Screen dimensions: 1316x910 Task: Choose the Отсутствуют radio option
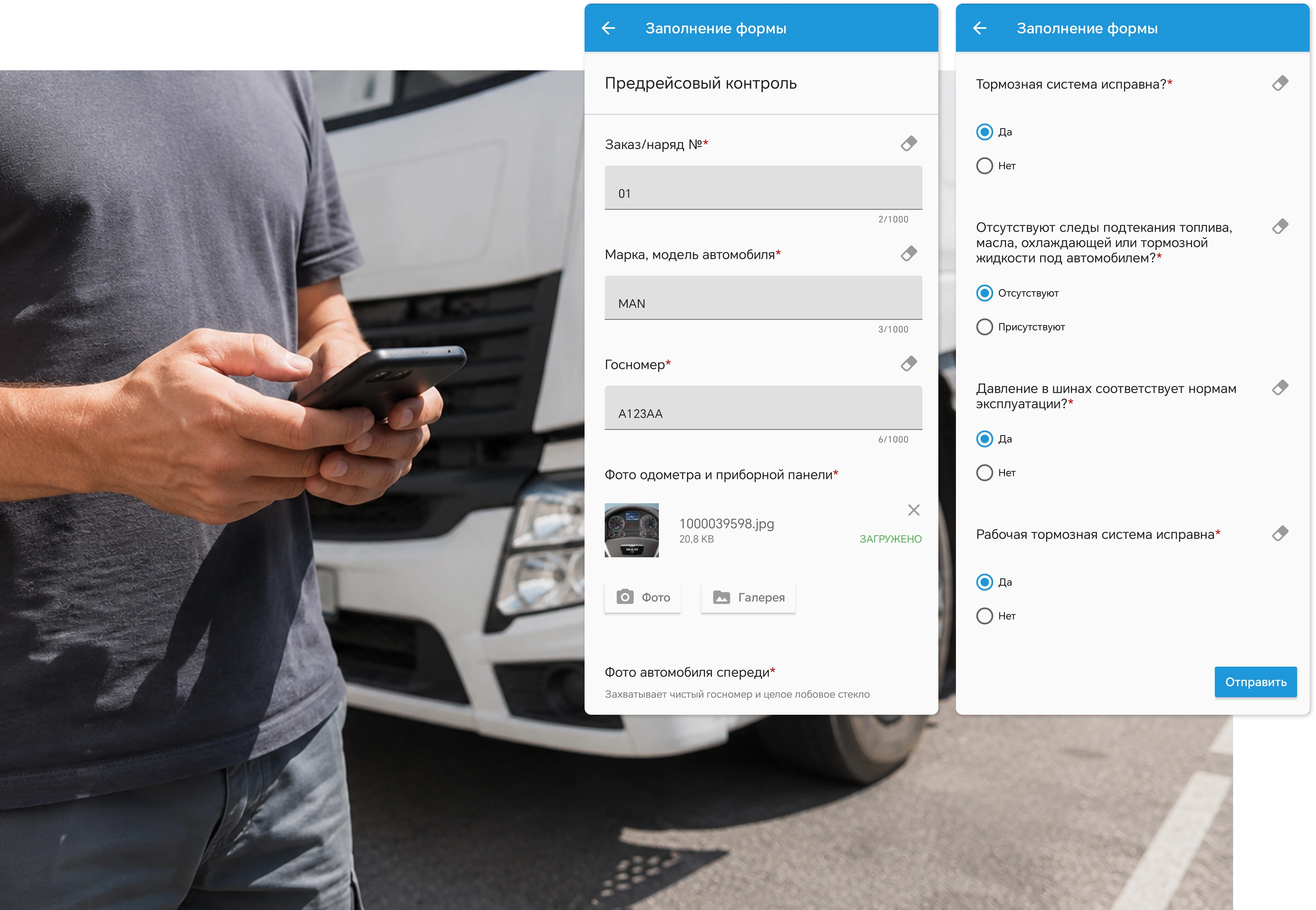(985, 293)
